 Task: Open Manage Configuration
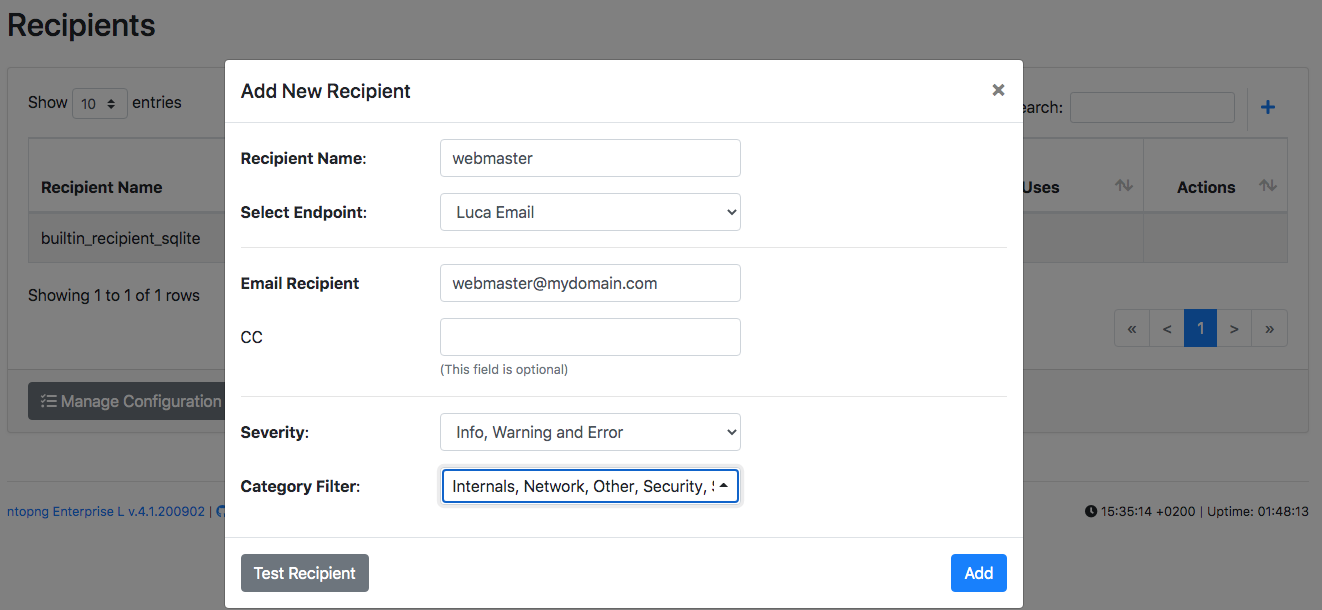[126, 401]
